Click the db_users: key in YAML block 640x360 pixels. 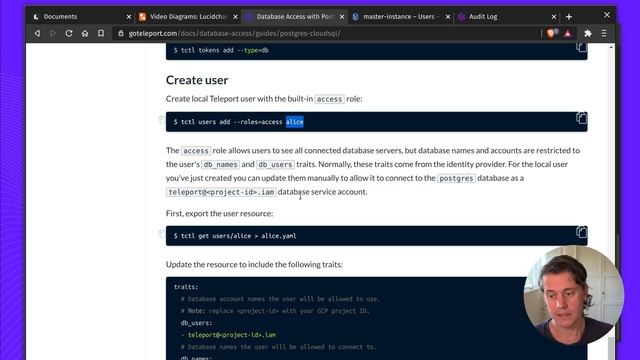[196, 323]
